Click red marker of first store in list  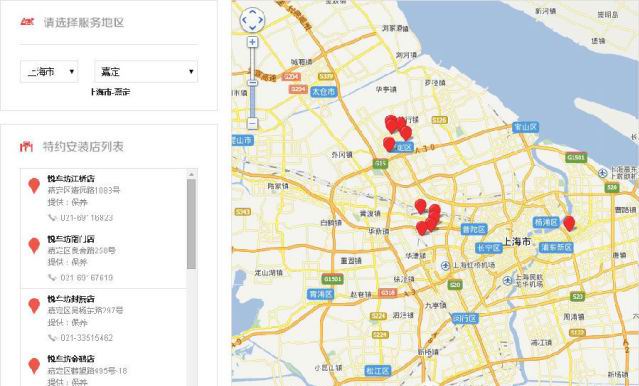point(34,185)
